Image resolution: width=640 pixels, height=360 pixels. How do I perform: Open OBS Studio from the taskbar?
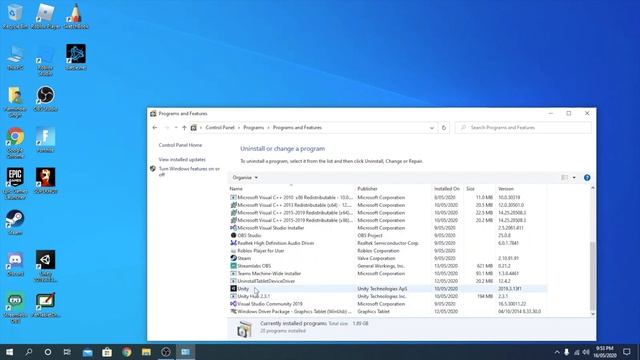[166, 352]
